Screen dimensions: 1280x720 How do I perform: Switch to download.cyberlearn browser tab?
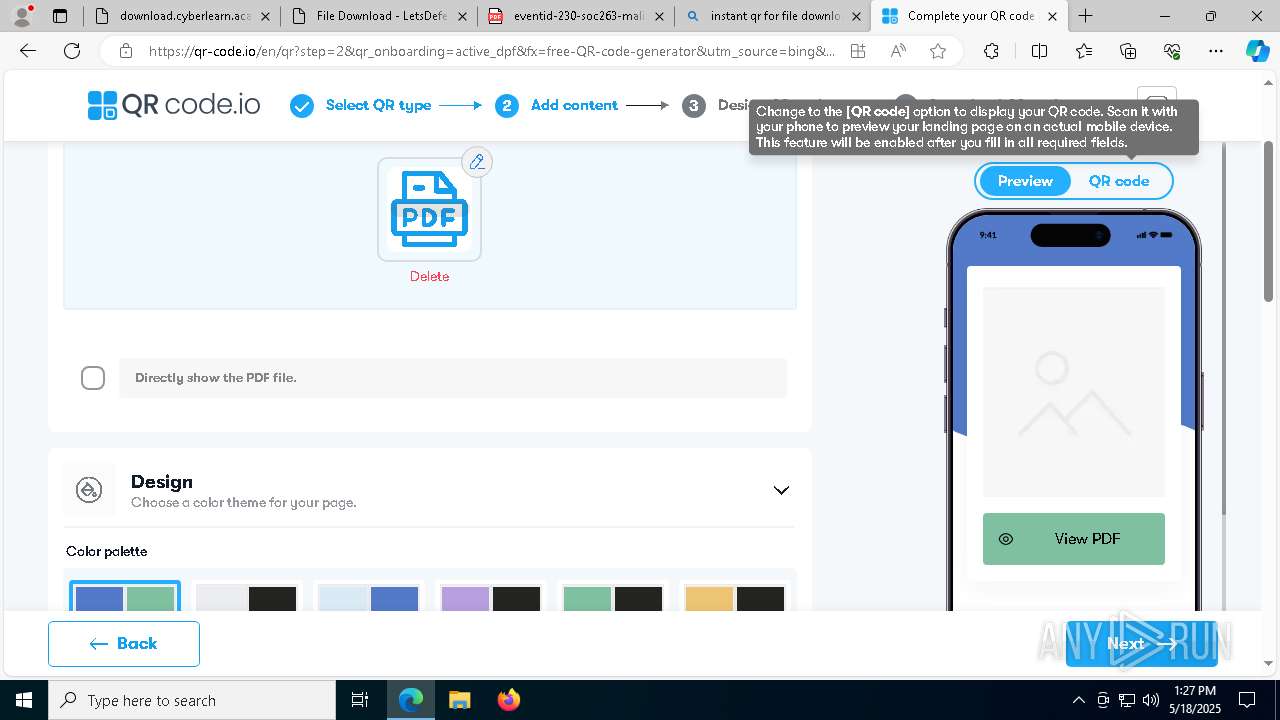[180, 16]
